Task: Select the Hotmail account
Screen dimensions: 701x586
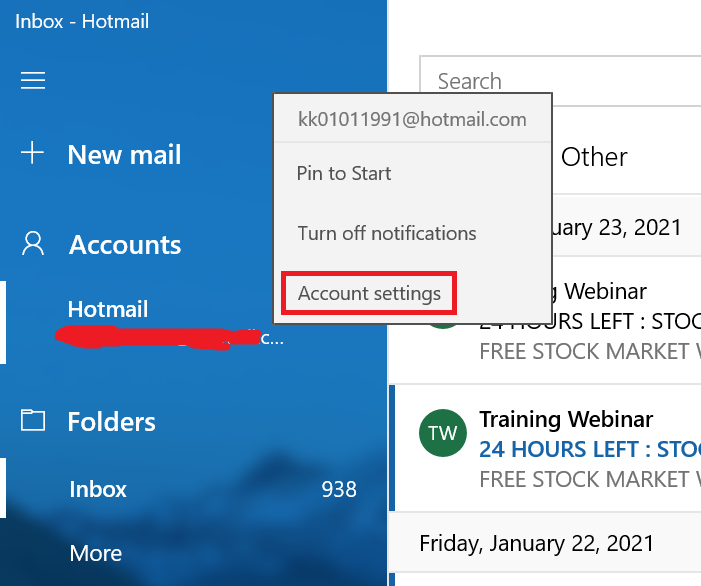Action: click(107, 309)
